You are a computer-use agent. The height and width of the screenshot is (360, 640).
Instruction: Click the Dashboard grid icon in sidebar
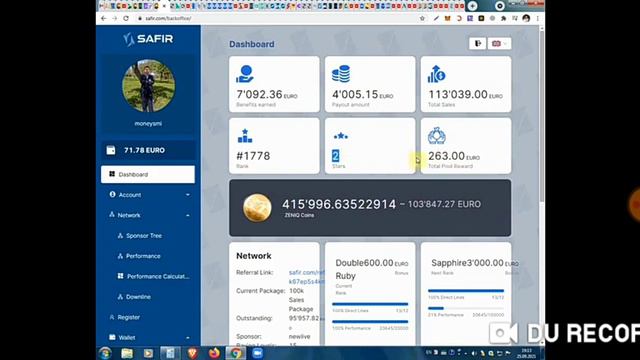(112, 174)
